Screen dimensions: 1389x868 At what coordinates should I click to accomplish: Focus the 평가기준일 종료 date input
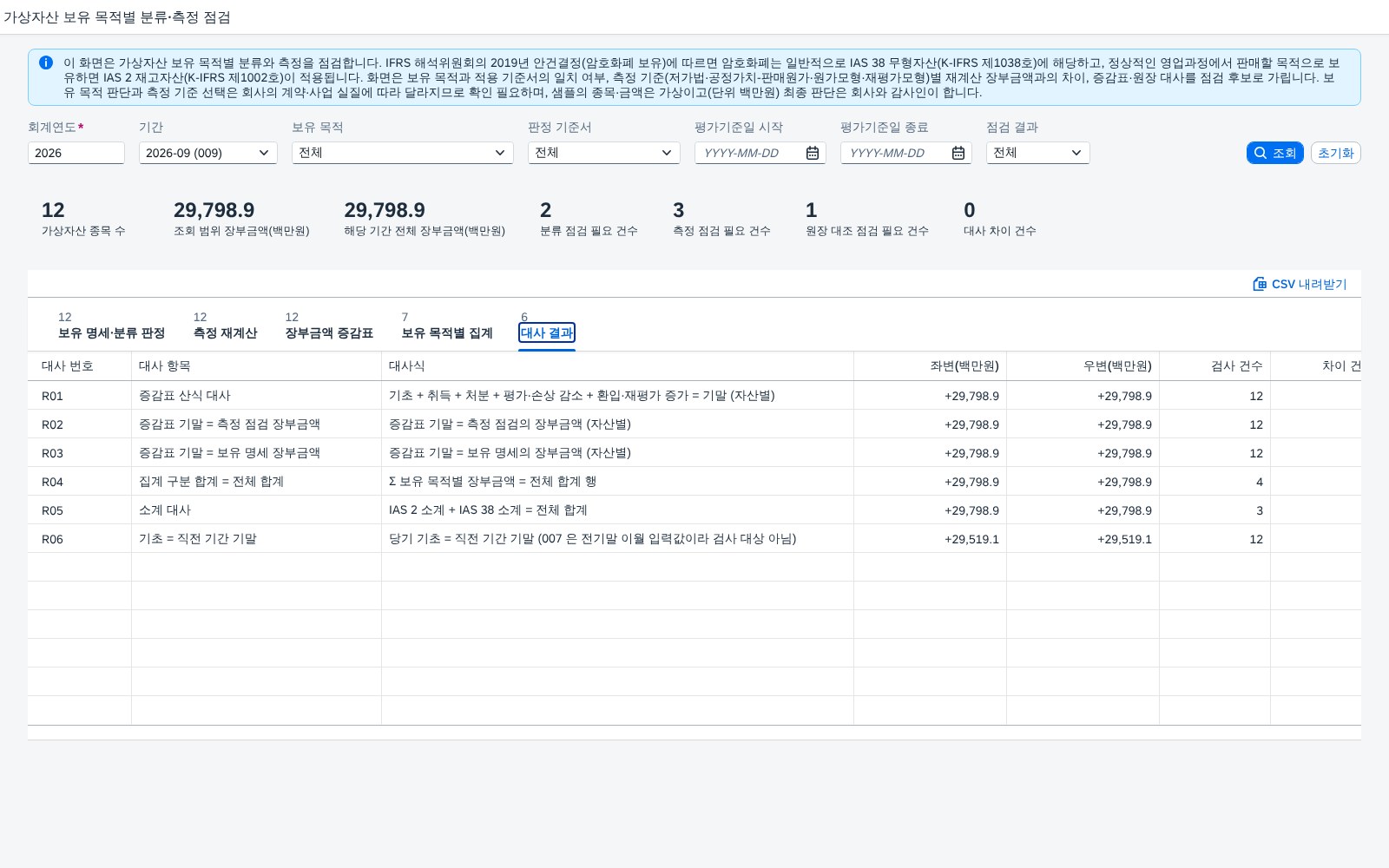coord(894,153)
